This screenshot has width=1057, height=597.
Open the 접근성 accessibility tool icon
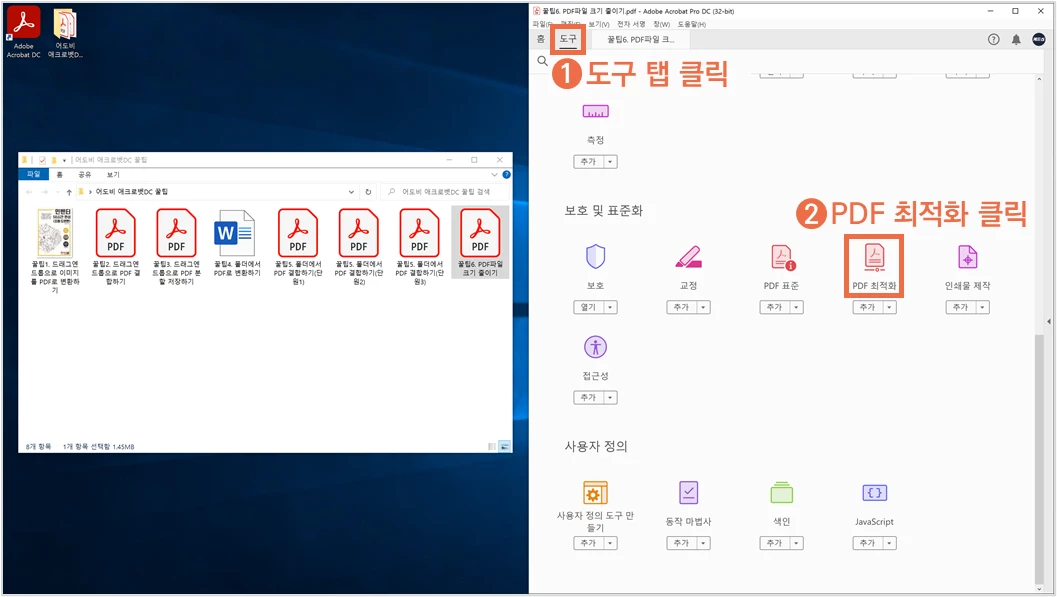[595, 347]
